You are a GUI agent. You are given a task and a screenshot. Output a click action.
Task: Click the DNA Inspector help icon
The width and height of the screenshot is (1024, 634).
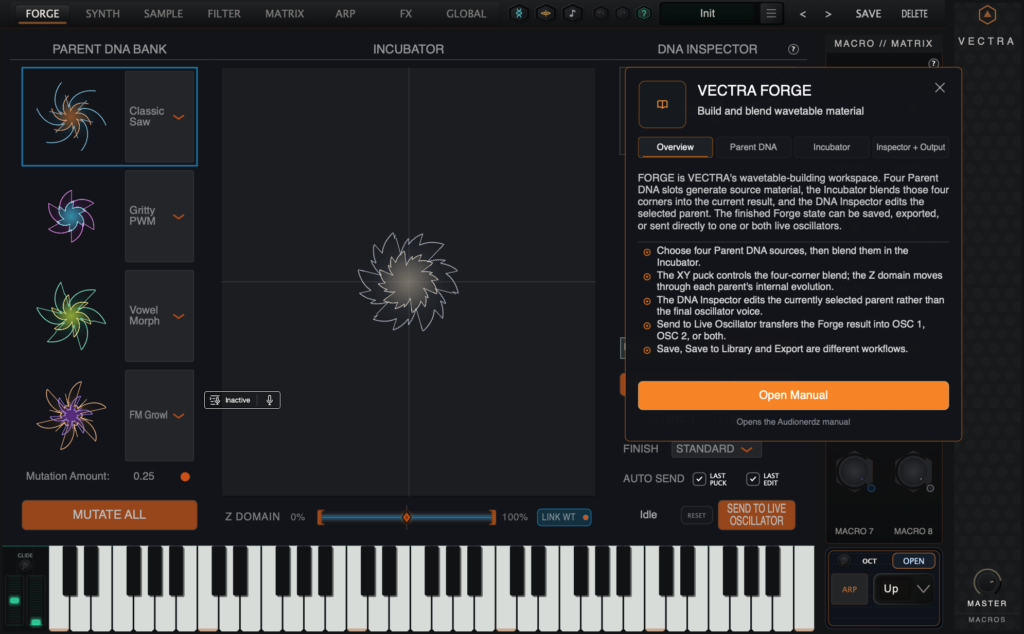[x=793, y=49]
